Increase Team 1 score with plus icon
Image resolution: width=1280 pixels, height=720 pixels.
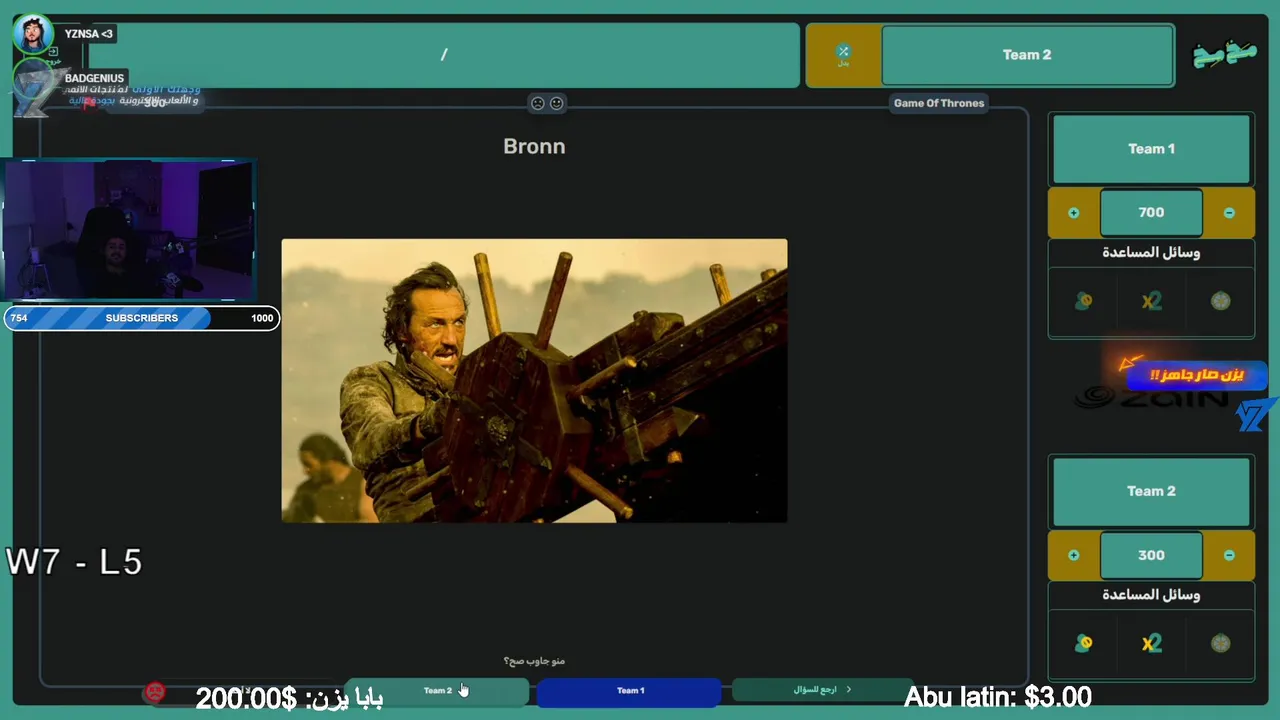pyautogui.click(x=1073, y=213)
